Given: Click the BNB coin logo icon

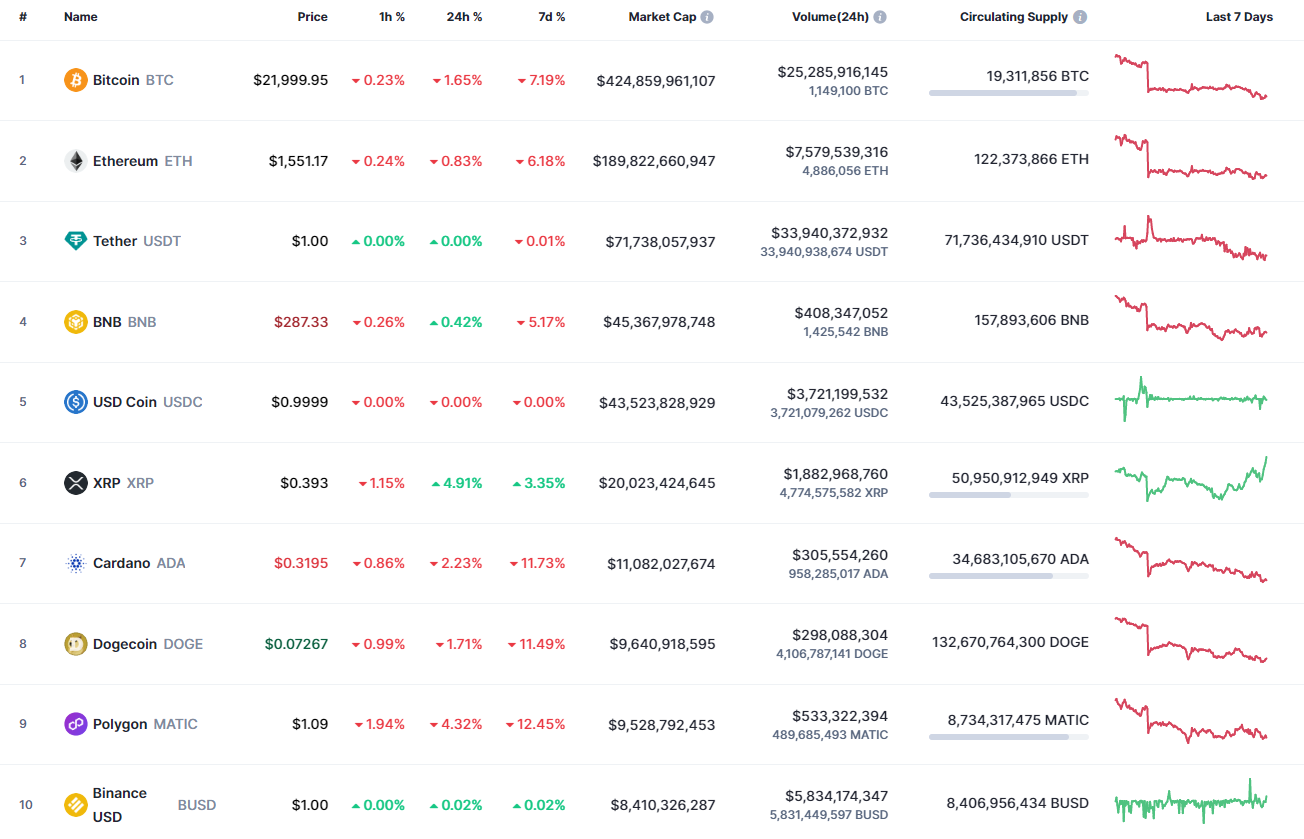Looking at the screenshot, I should point(76,321).
